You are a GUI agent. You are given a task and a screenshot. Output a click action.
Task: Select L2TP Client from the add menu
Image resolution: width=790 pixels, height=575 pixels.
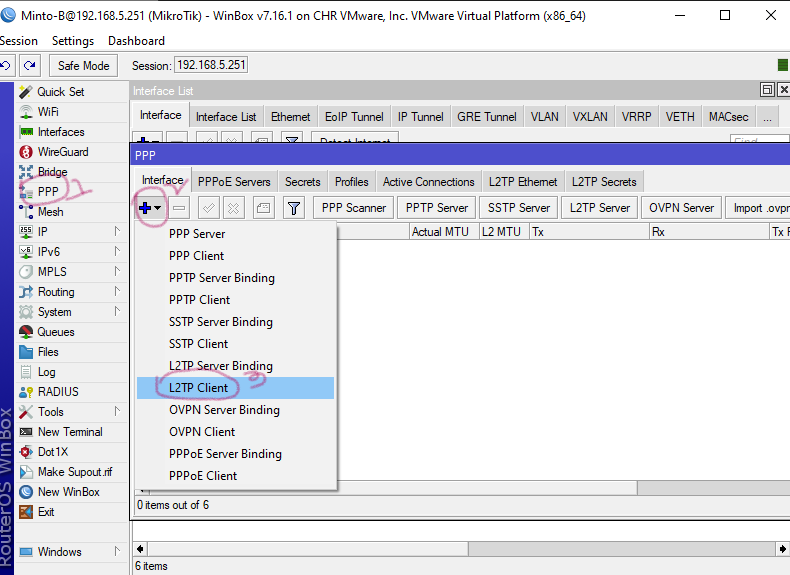pyautogui.click(x=235, y=388)
